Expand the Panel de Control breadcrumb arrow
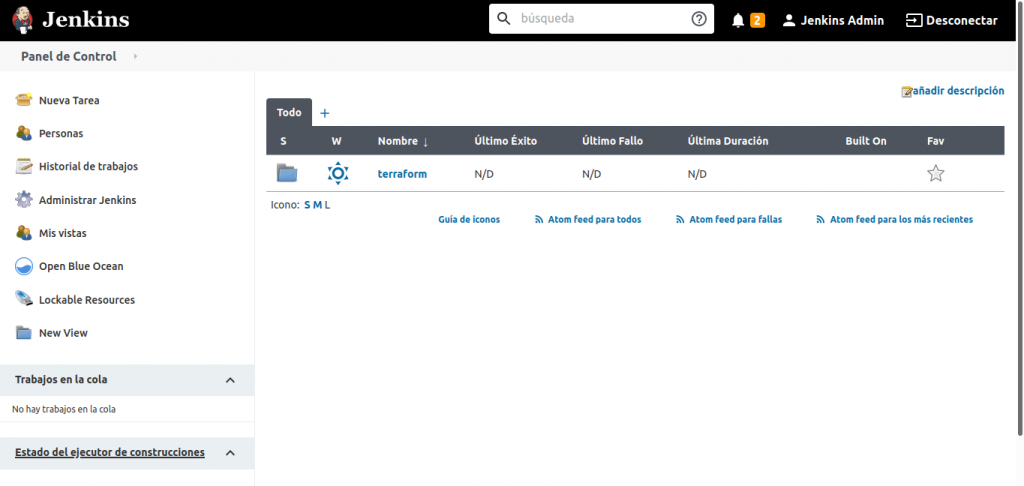 pyautogui.click(x=135, y=57)
